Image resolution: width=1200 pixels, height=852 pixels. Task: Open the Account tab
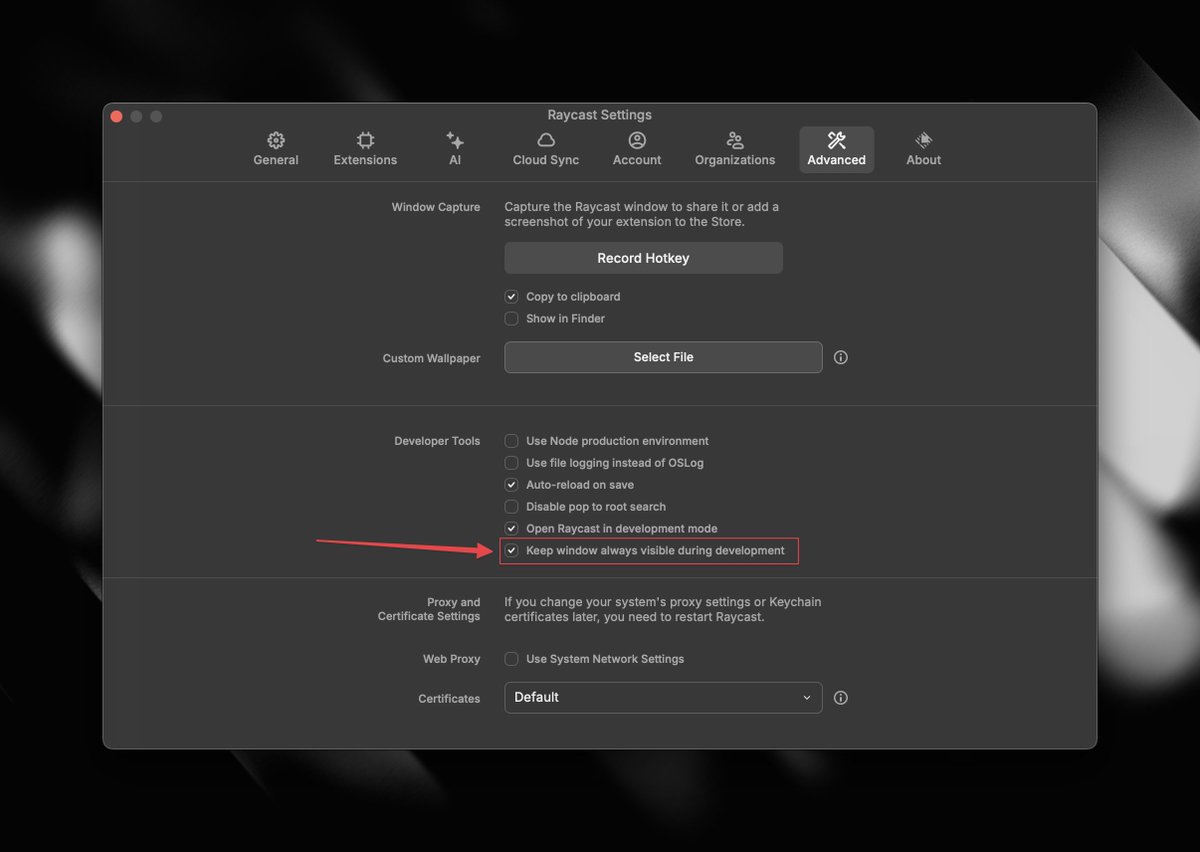[637, 149]
